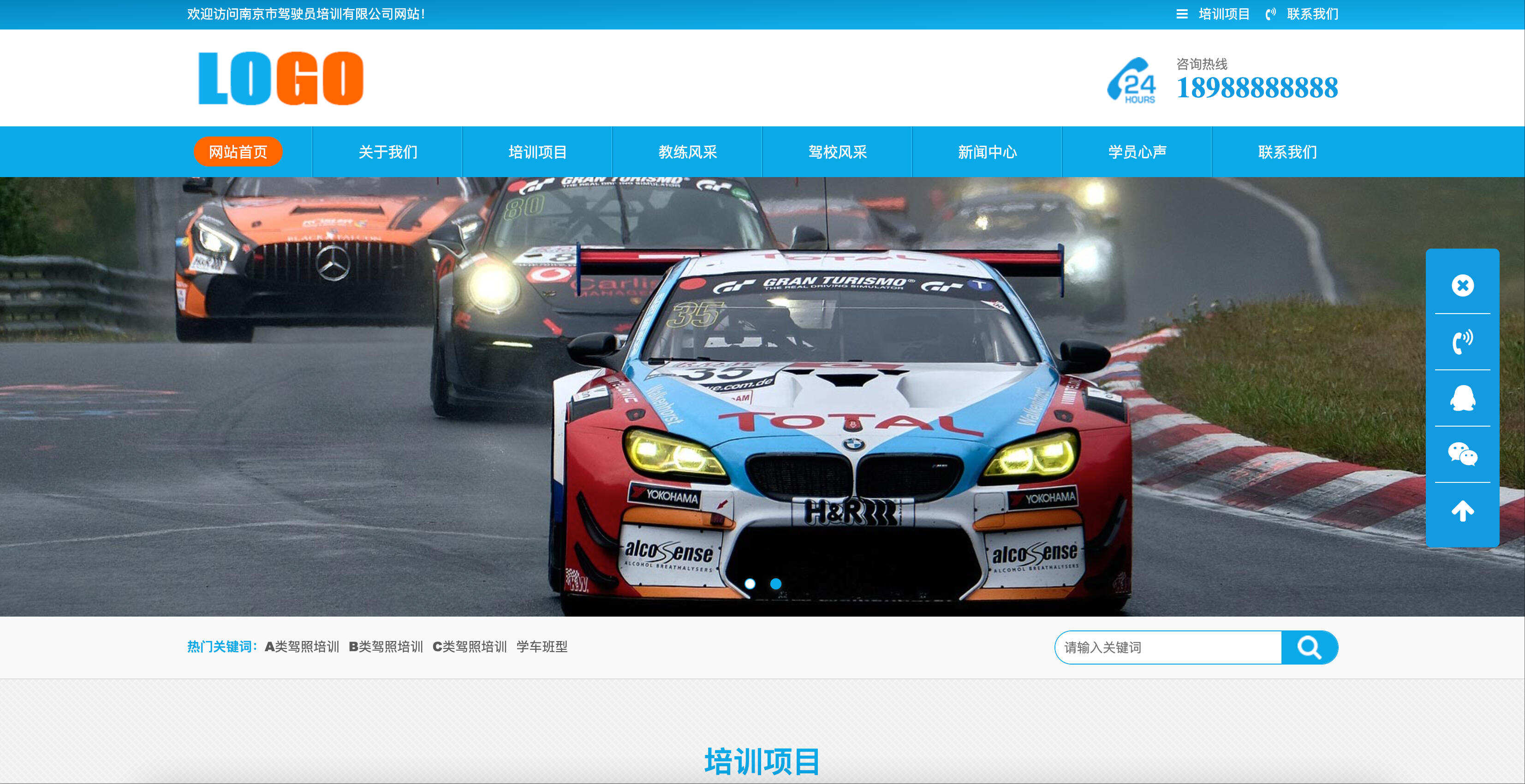1525x784 pixels.
Task: Click the 联系我们 link in the top bar
Action: [x=1312, y=14]
